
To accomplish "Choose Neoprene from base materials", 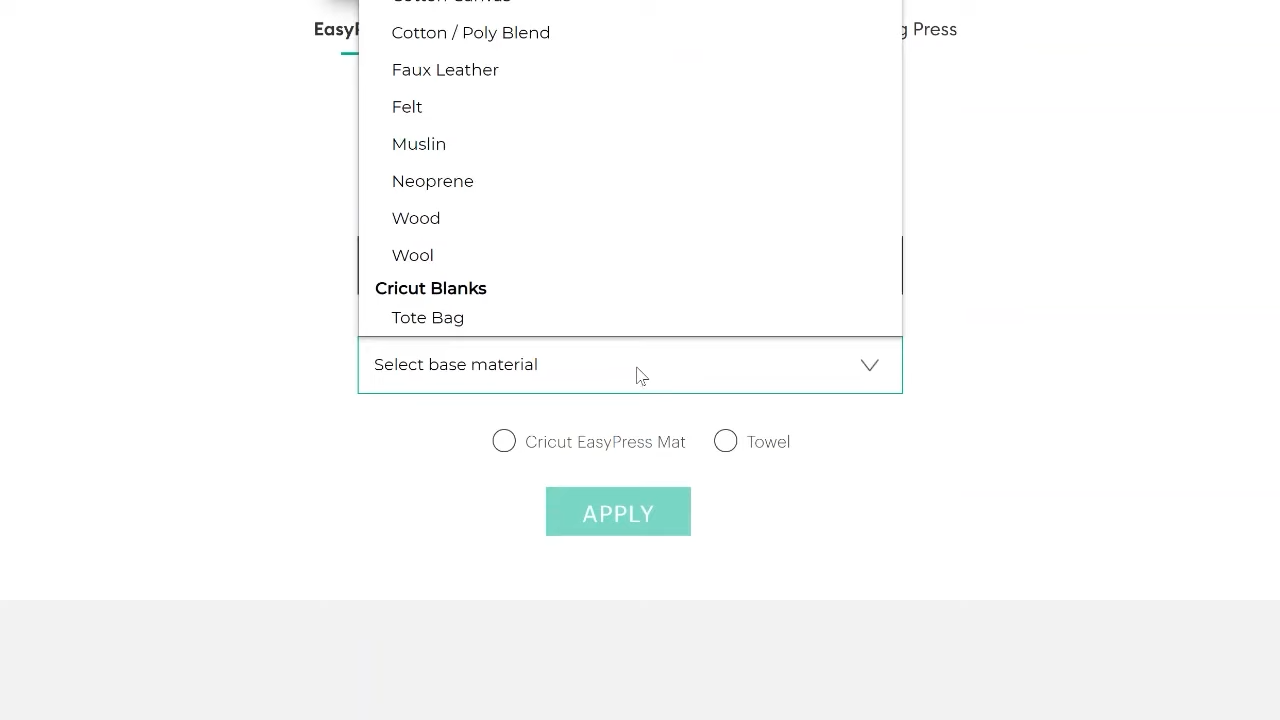I will (x=433, y=181).
